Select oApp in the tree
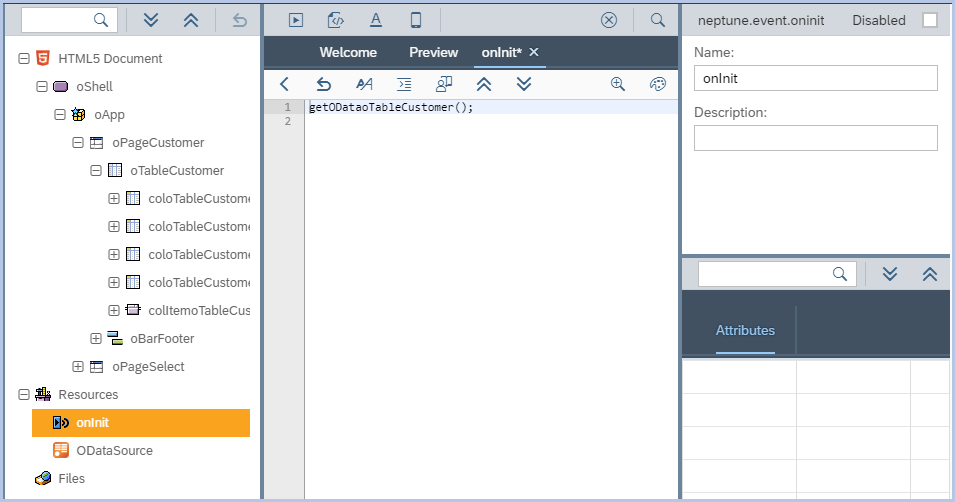This screenshot has width=955, height=502. click(x=110, y=115)
